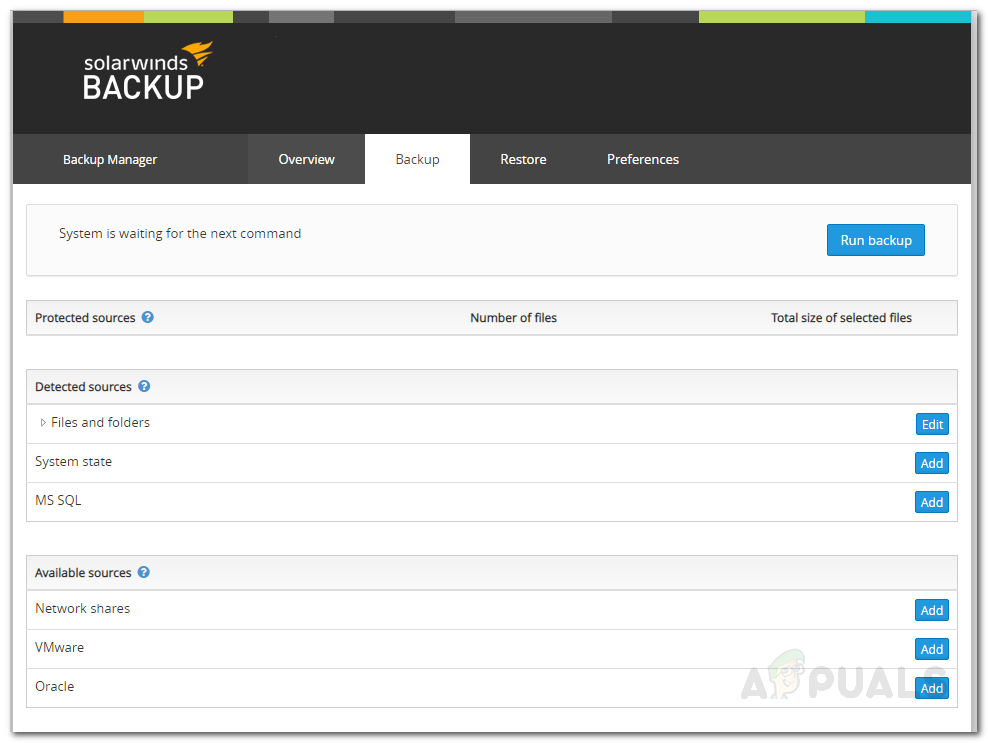The height and width of the screenshot is (743, 988).
Task: Add System state as a source
Action: (x=932, y=463)
